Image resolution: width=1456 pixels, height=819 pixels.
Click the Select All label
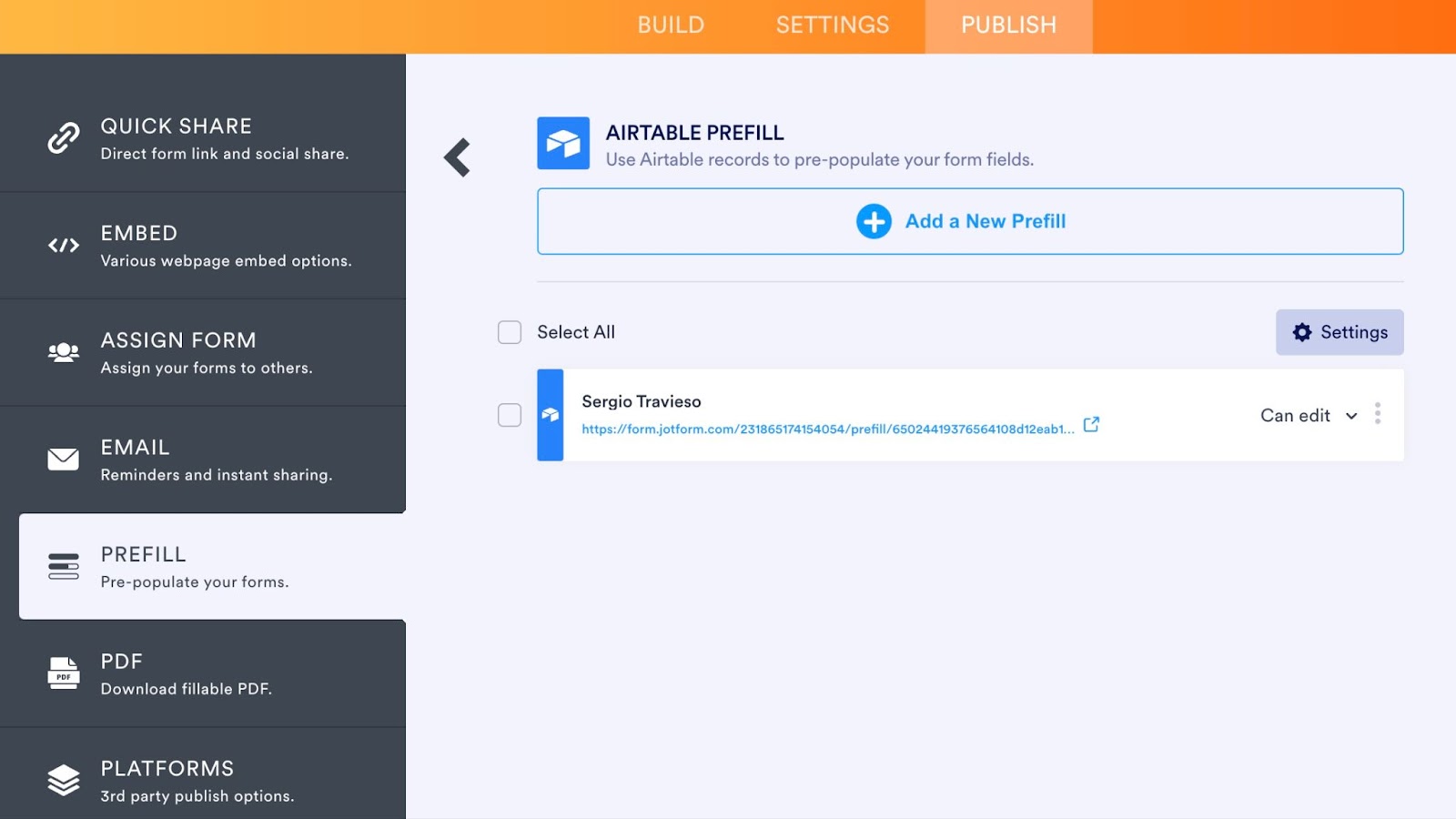(x=576, y=332)
